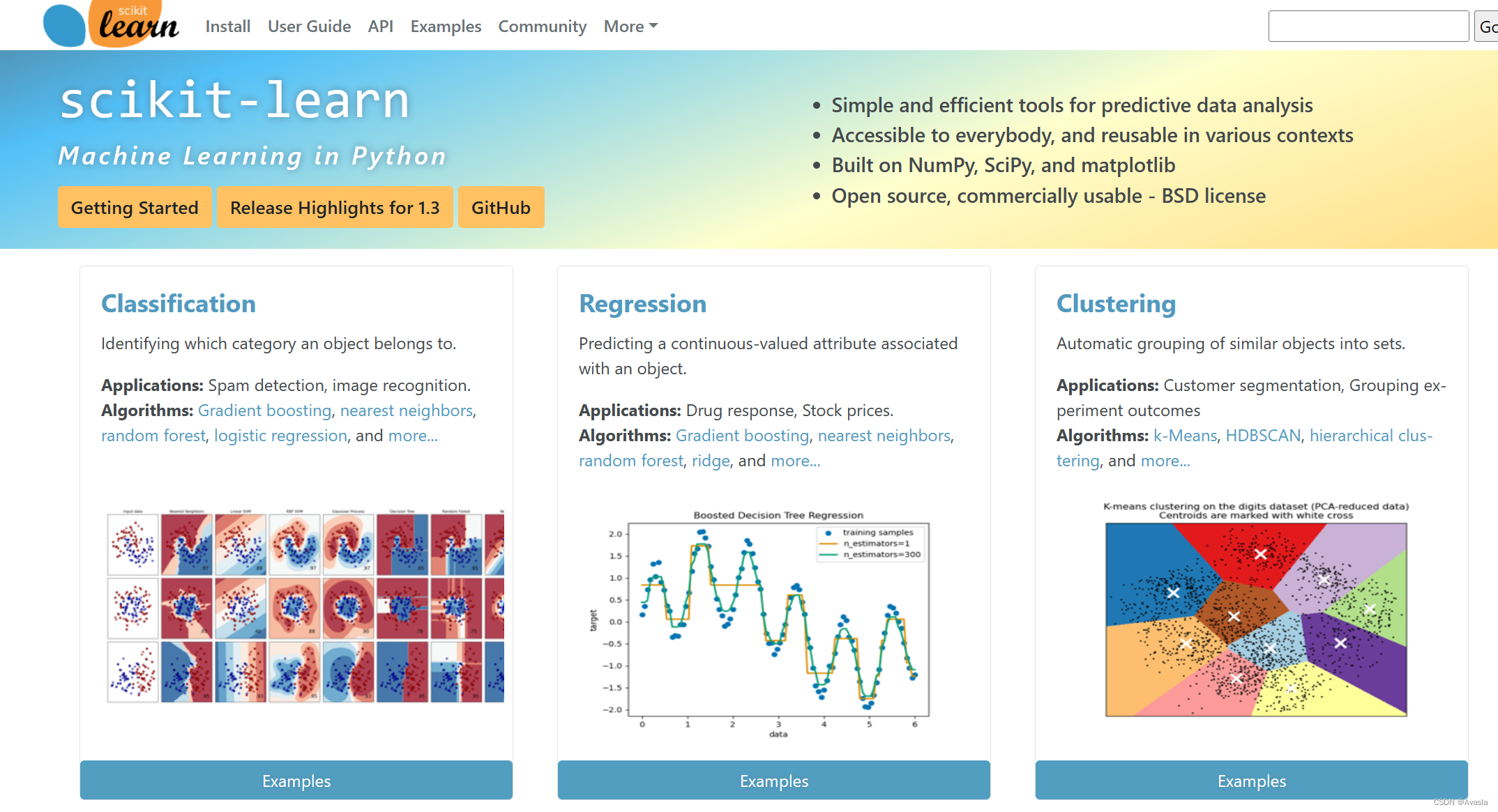
Task: Click the Community menu item
Action: coord(540,26)
